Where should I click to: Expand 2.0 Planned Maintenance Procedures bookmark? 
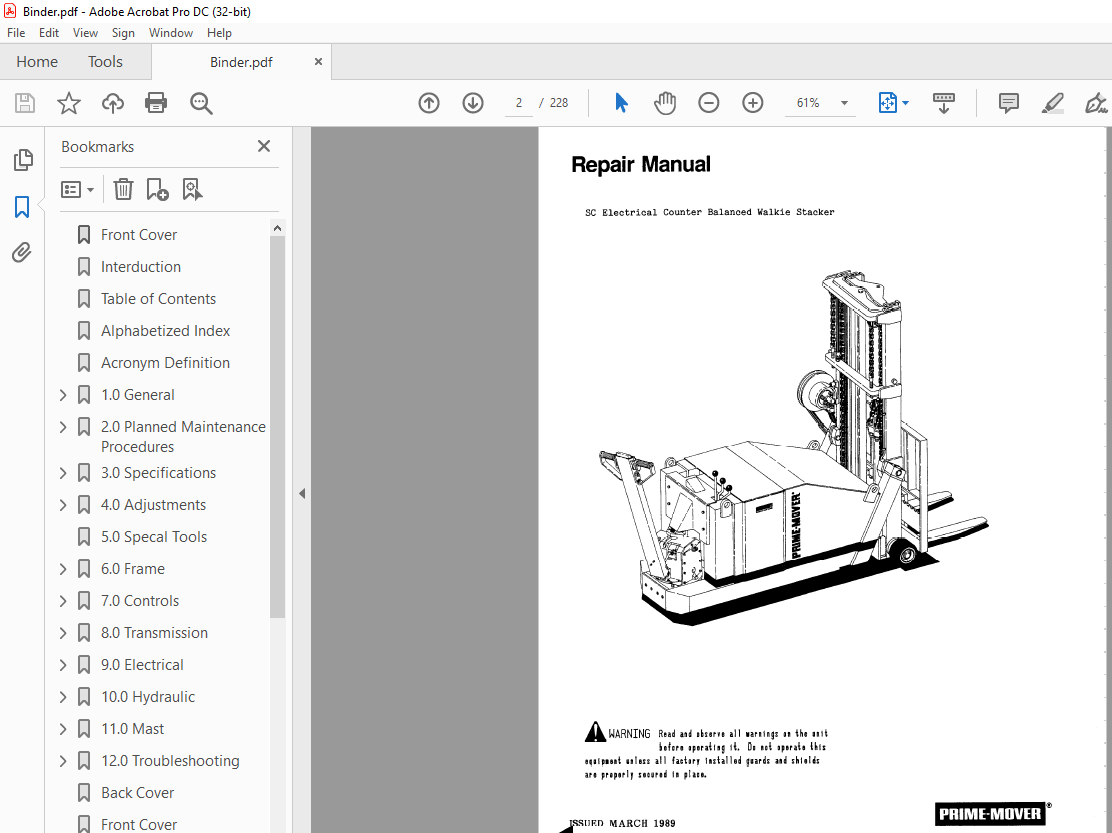click(63, 427)
